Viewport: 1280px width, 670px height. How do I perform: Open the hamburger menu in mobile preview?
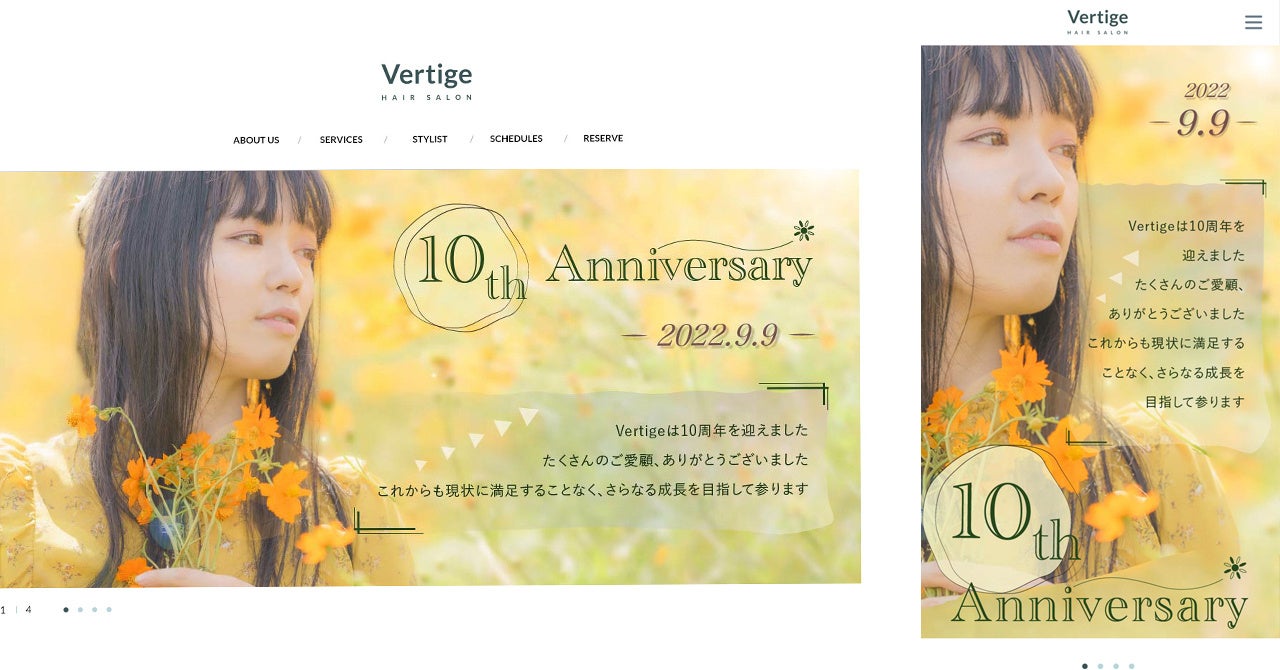[1253, 22]
